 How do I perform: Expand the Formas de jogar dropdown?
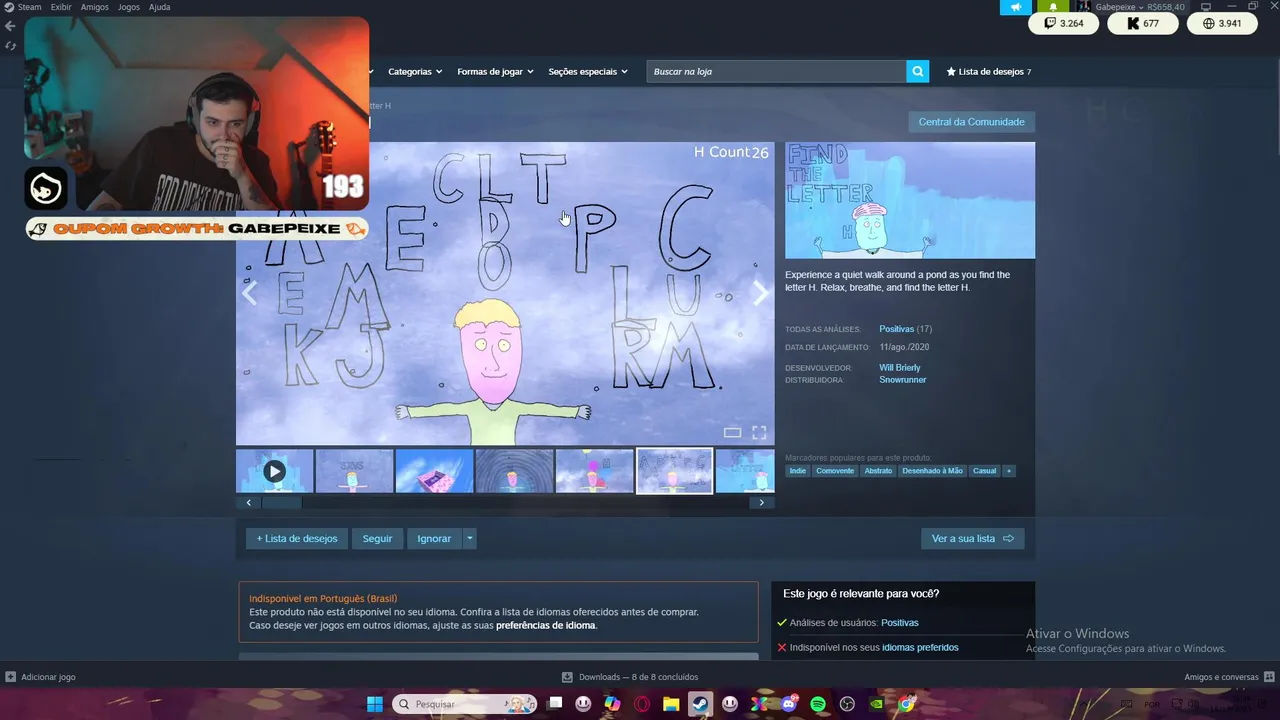click(x=495, y=72)
